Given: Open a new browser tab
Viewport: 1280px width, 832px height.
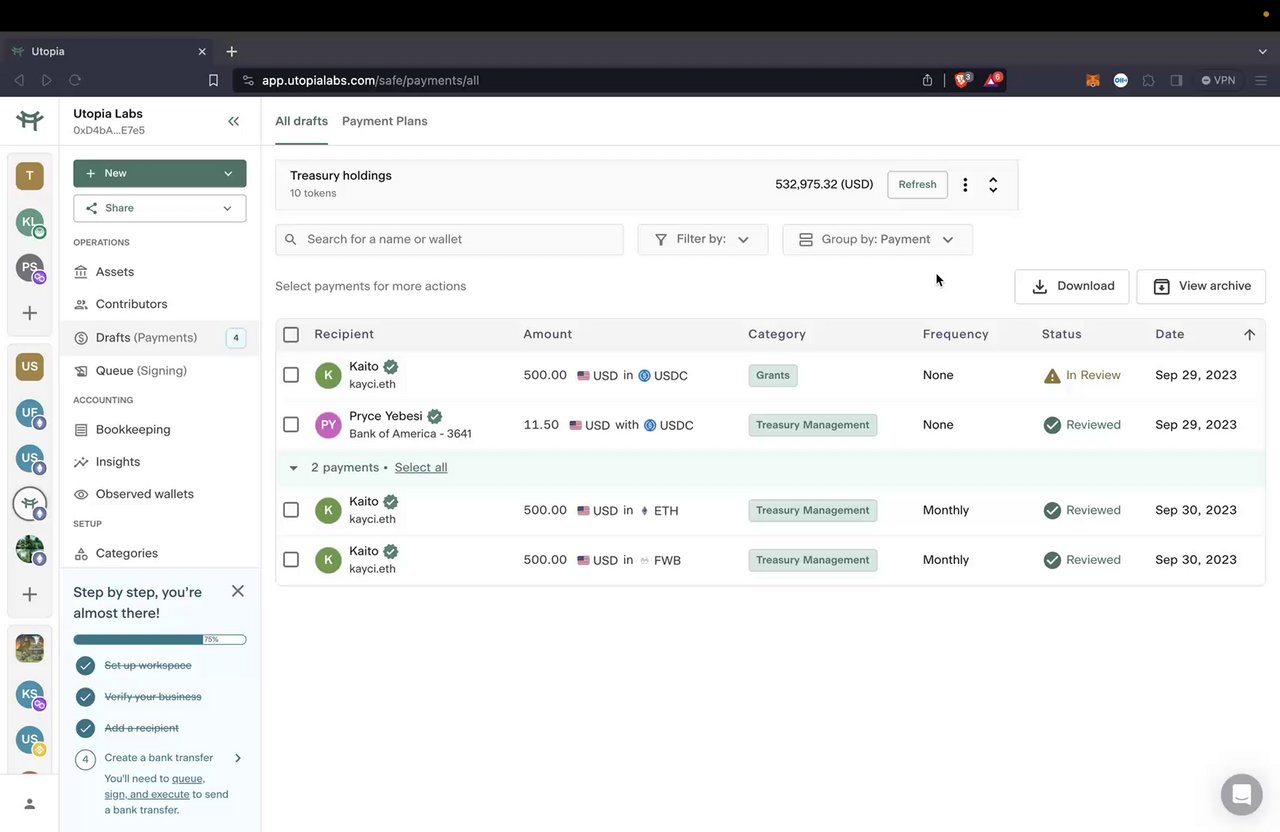Looking at the screenshot, I should [232, 51].
